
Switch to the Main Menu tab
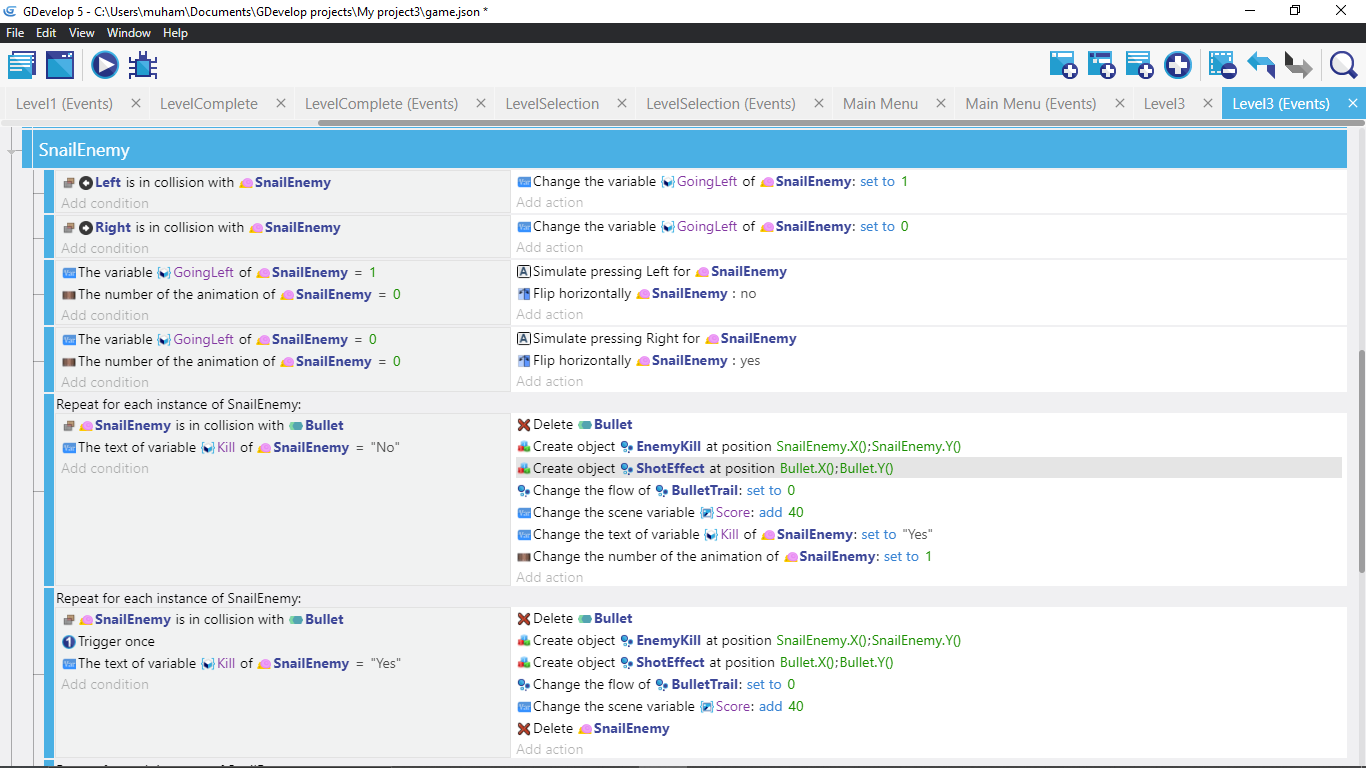coord(880,104)
